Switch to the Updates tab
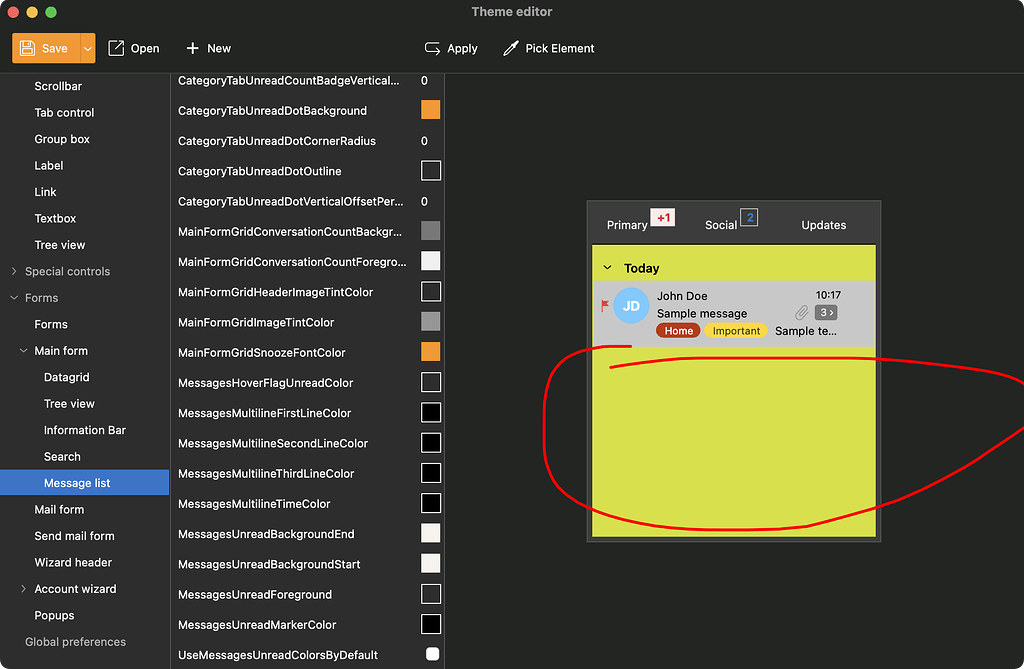The height and width of the screenshot is (669, 1024). tap(823, 226)
